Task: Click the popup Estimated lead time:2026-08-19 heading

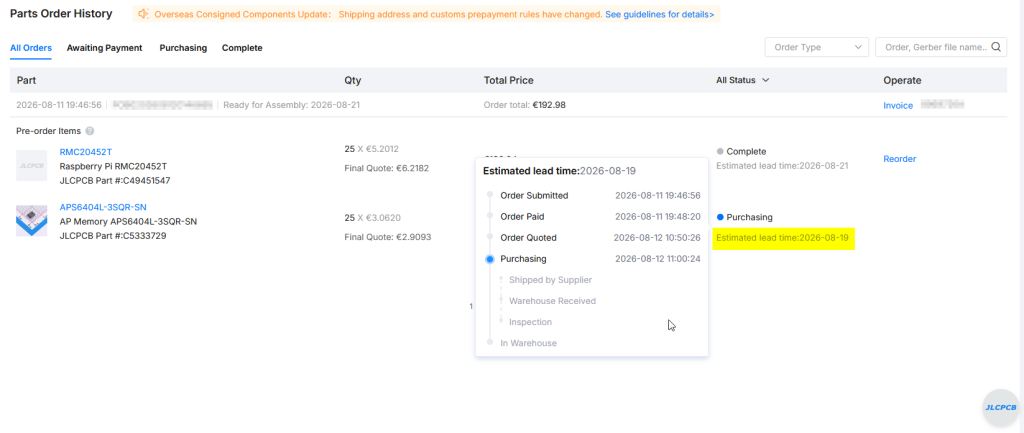Action: tap(560, 171)
